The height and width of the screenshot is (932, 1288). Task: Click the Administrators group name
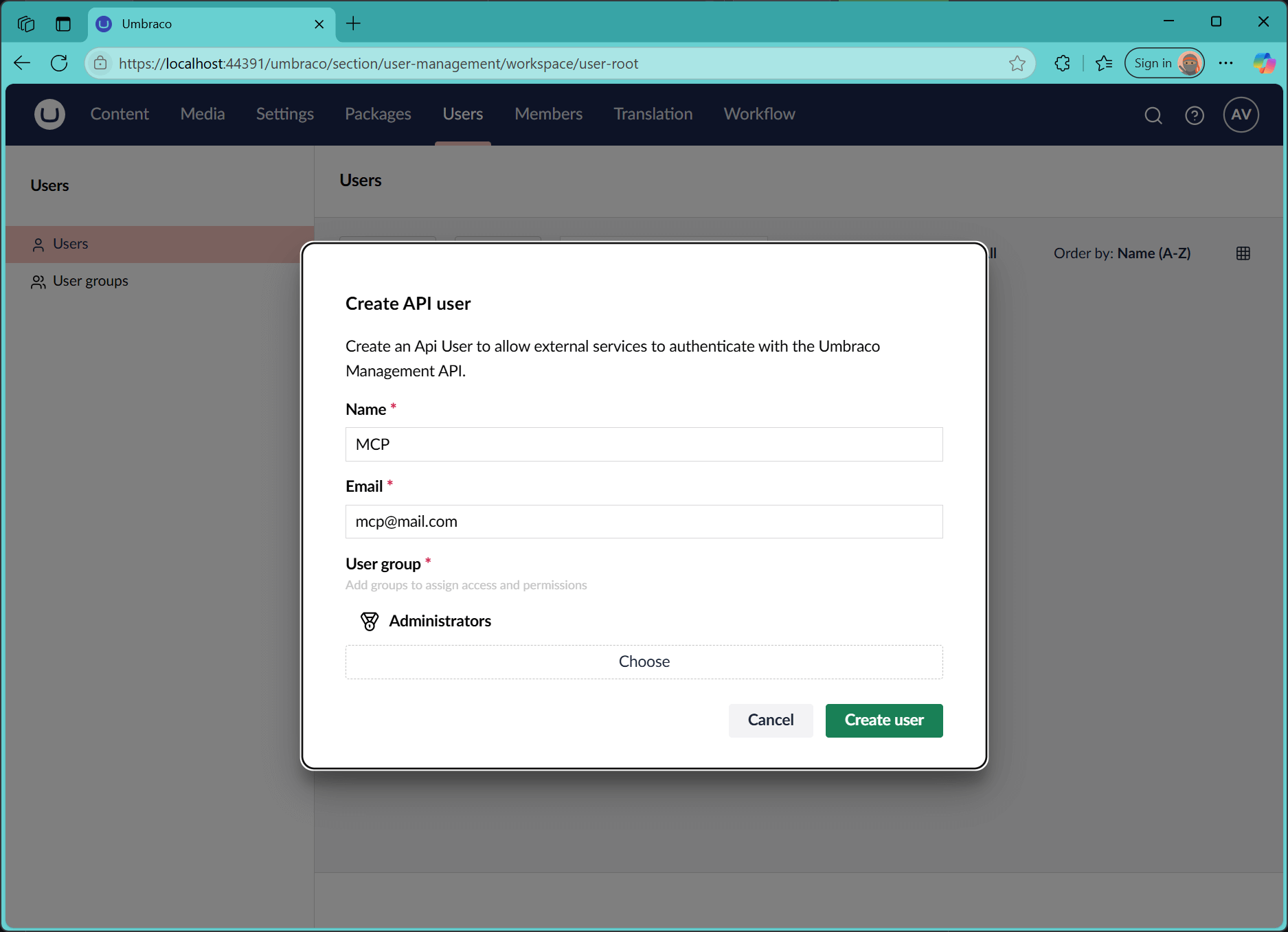pyautogui.click(x=440, y=621)
